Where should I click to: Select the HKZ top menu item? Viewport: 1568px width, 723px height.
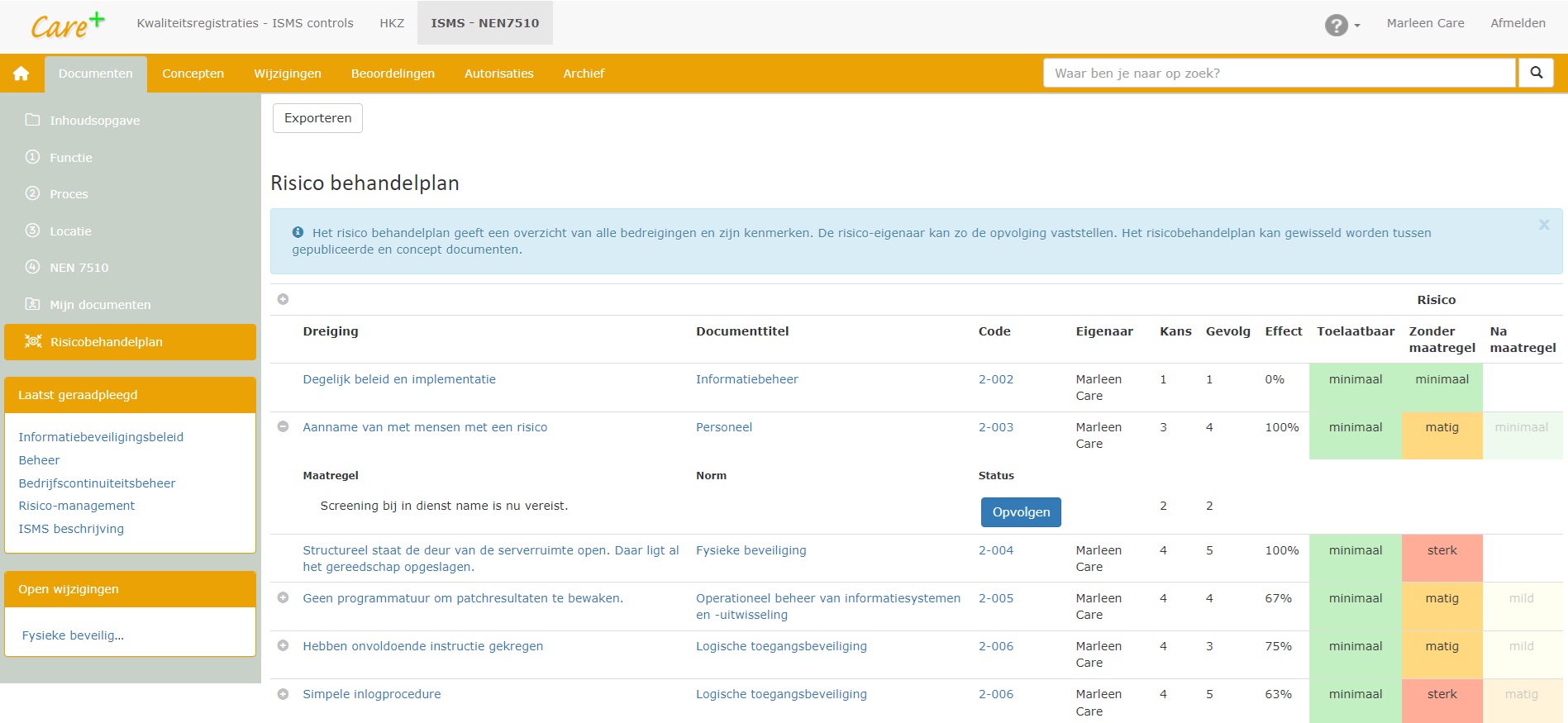[392, 23]
